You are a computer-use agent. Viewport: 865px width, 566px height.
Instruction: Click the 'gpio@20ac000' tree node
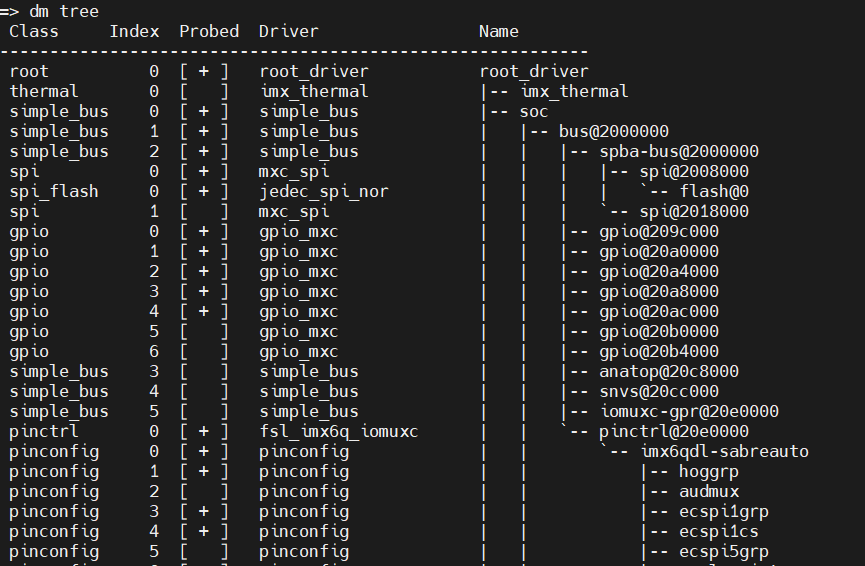659,312
